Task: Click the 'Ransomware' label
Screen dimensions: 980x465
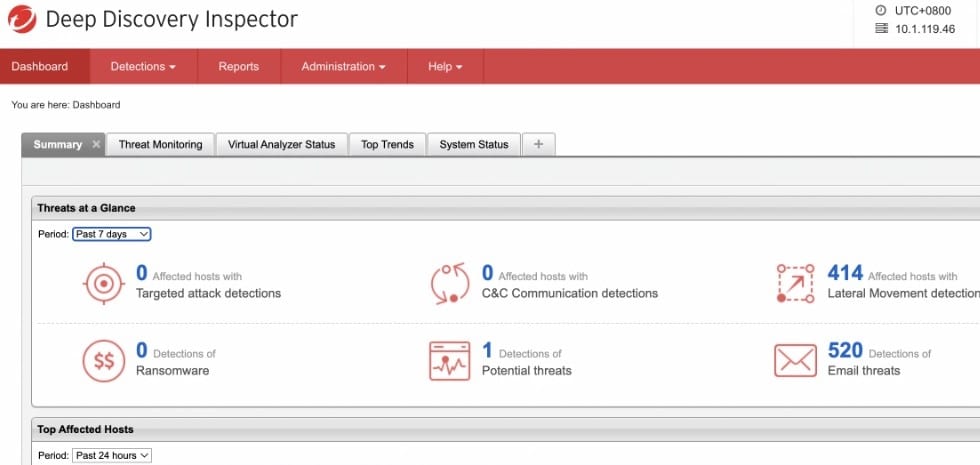Action: tap(172, 371)
